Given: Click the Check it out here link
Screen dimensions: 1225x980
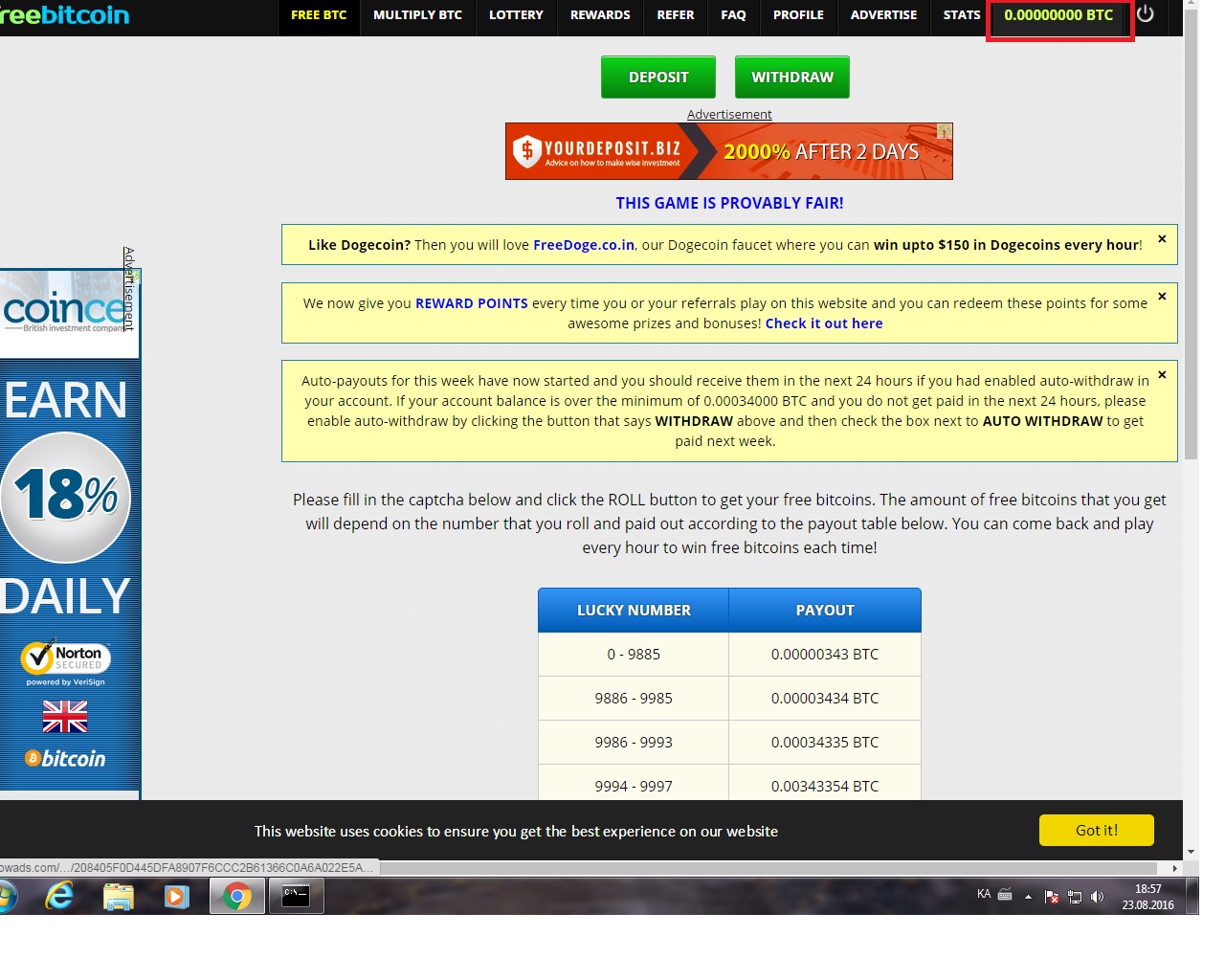Looking at the screenshot, I should (824, 323).
